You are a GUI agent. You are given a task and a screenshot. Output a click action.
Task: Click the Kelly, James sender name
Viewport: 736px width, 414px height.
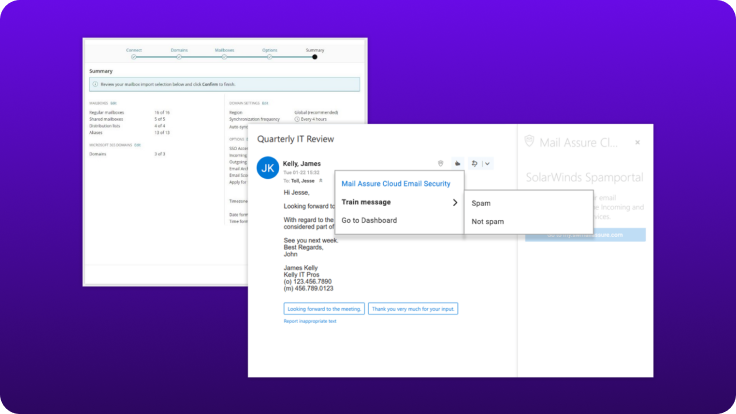(x=302, y=163)
